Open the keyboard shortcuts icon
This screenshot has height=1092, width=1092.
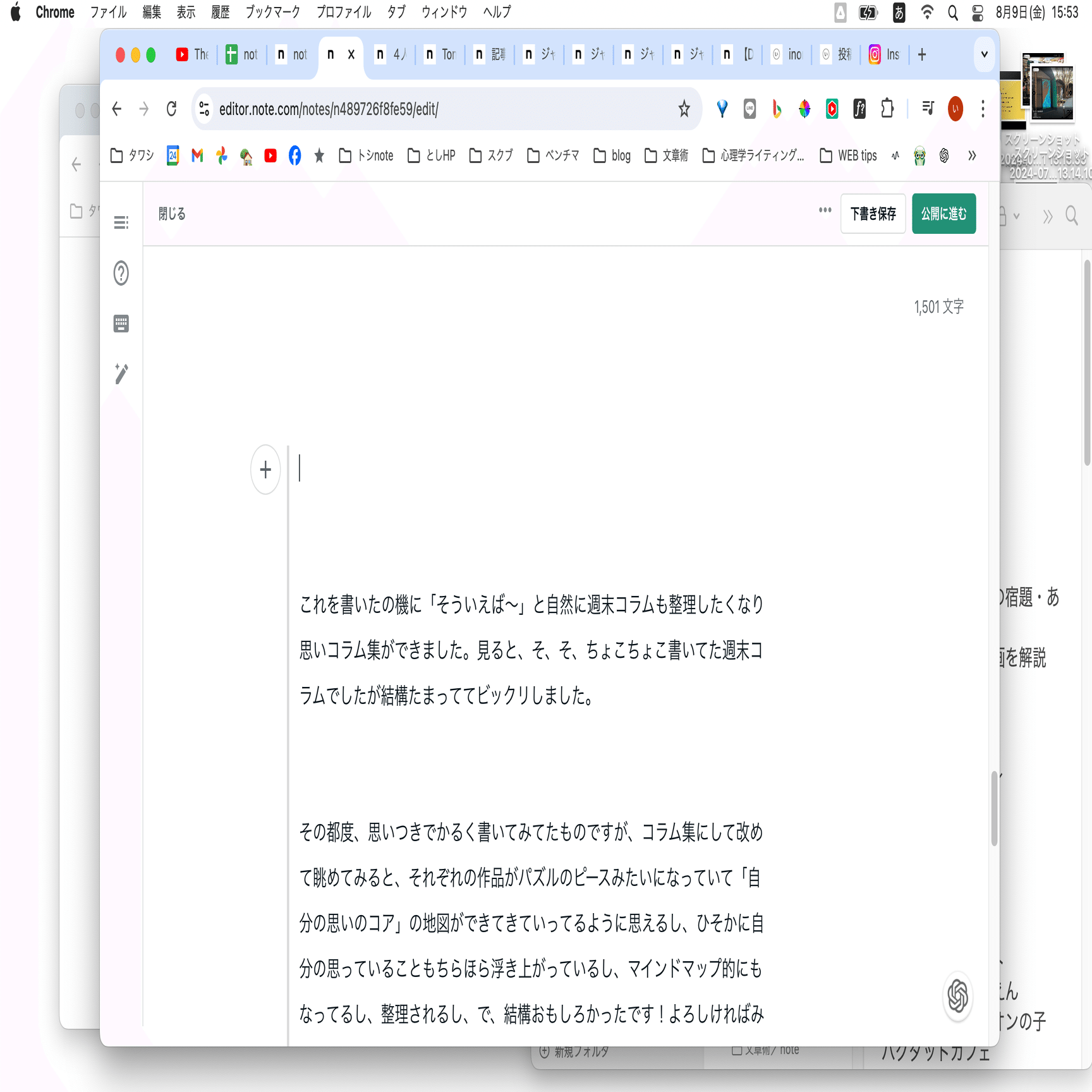(121, 324)
